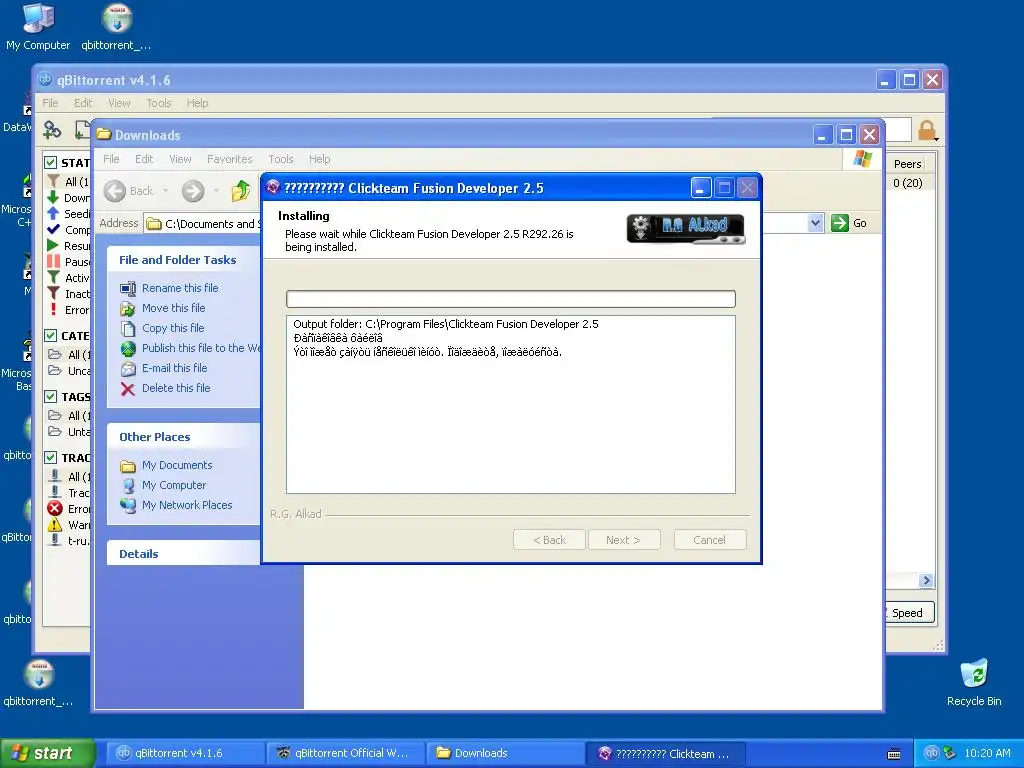Click the Publish this file globe icon

click(x=128, y=348)
